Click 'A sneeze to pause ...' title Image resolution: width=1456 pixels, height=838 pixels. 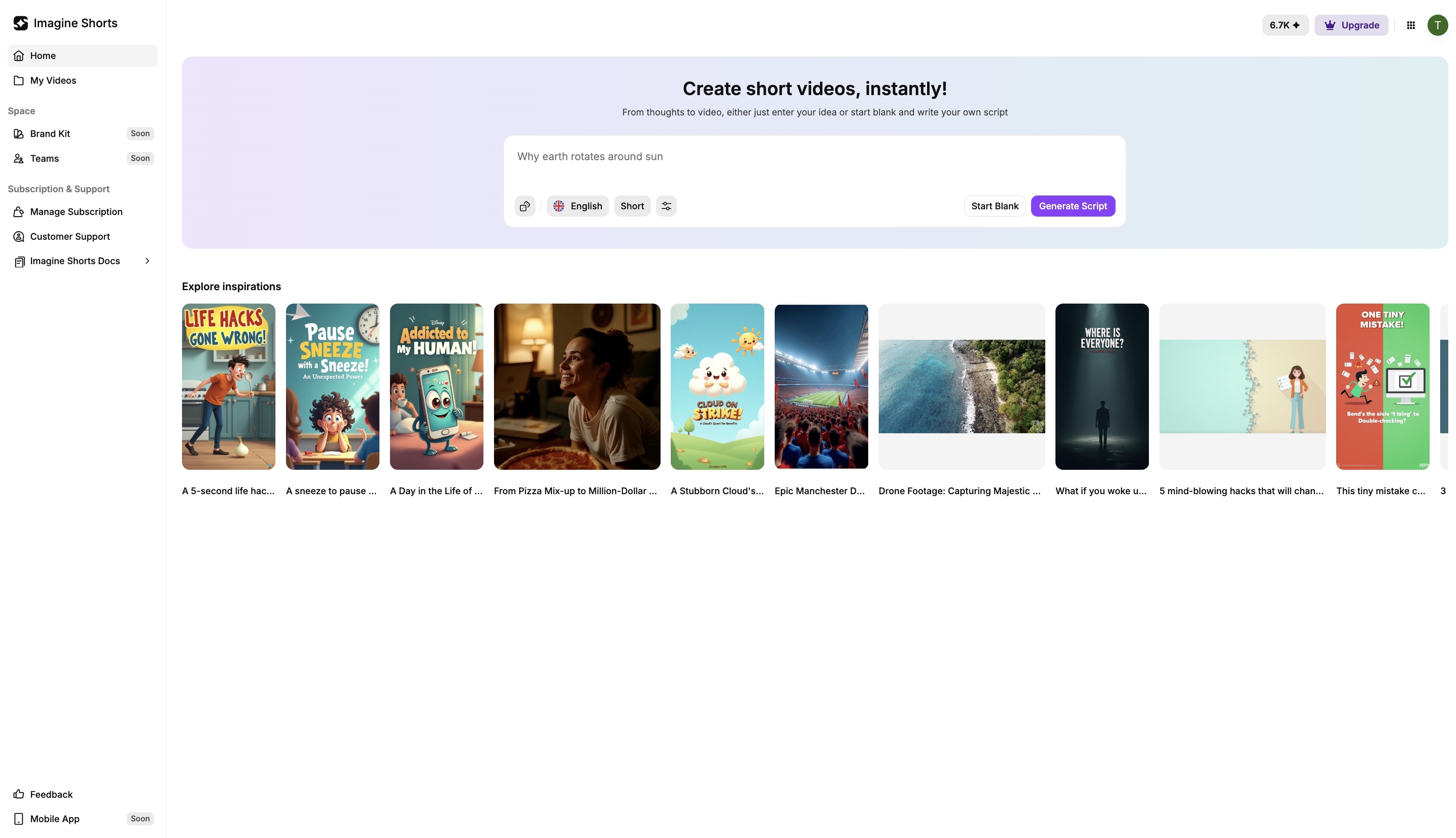(x=331, y=491)
